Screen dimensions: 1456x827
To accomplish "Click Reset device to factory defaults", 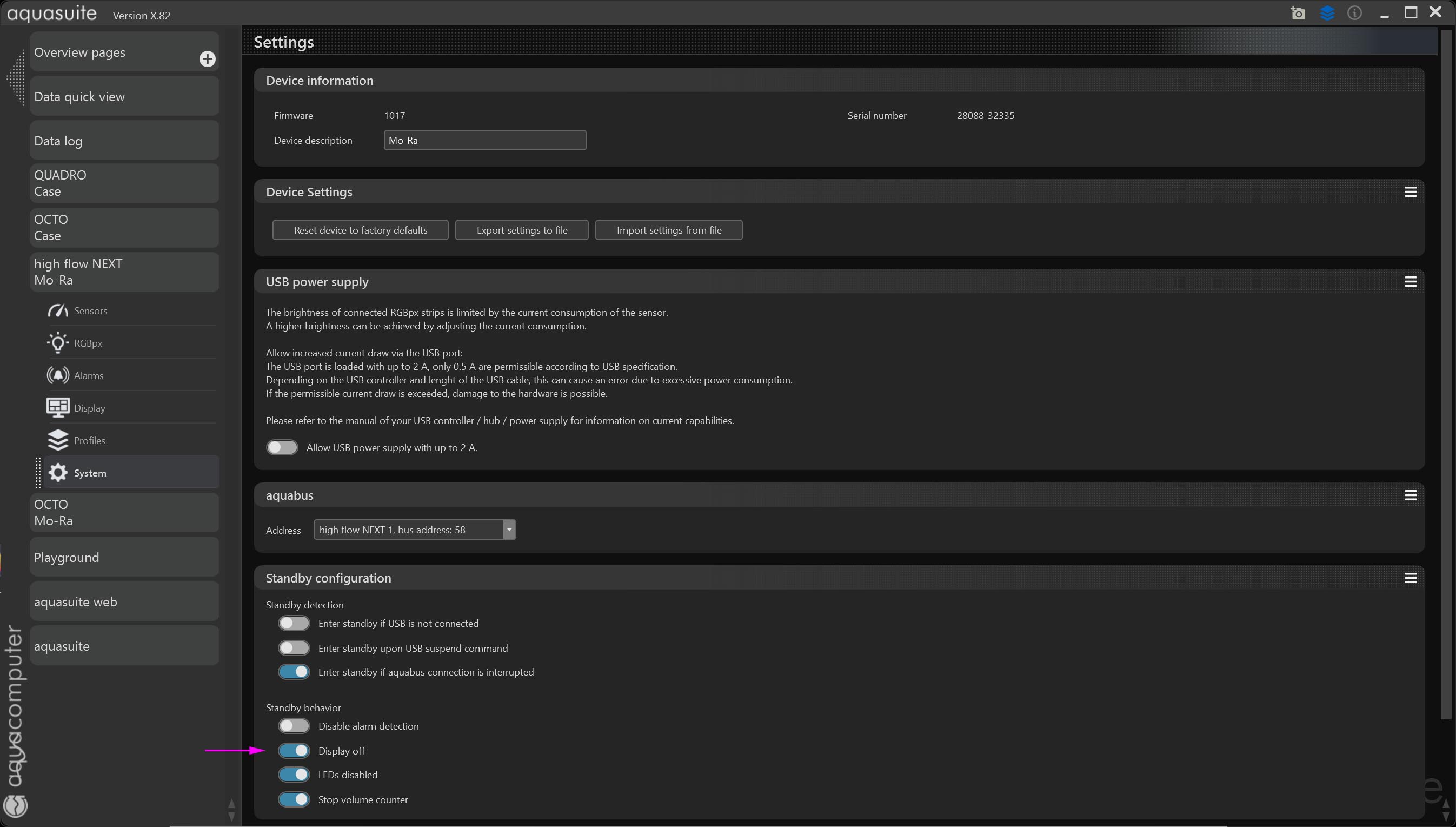I will tap(361, 230).
